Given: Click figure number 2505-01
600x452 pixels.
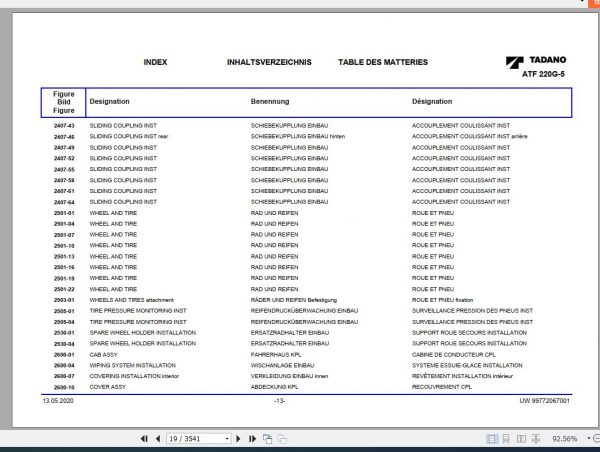Looking at the screenshot, I should (x=64, y=311).
